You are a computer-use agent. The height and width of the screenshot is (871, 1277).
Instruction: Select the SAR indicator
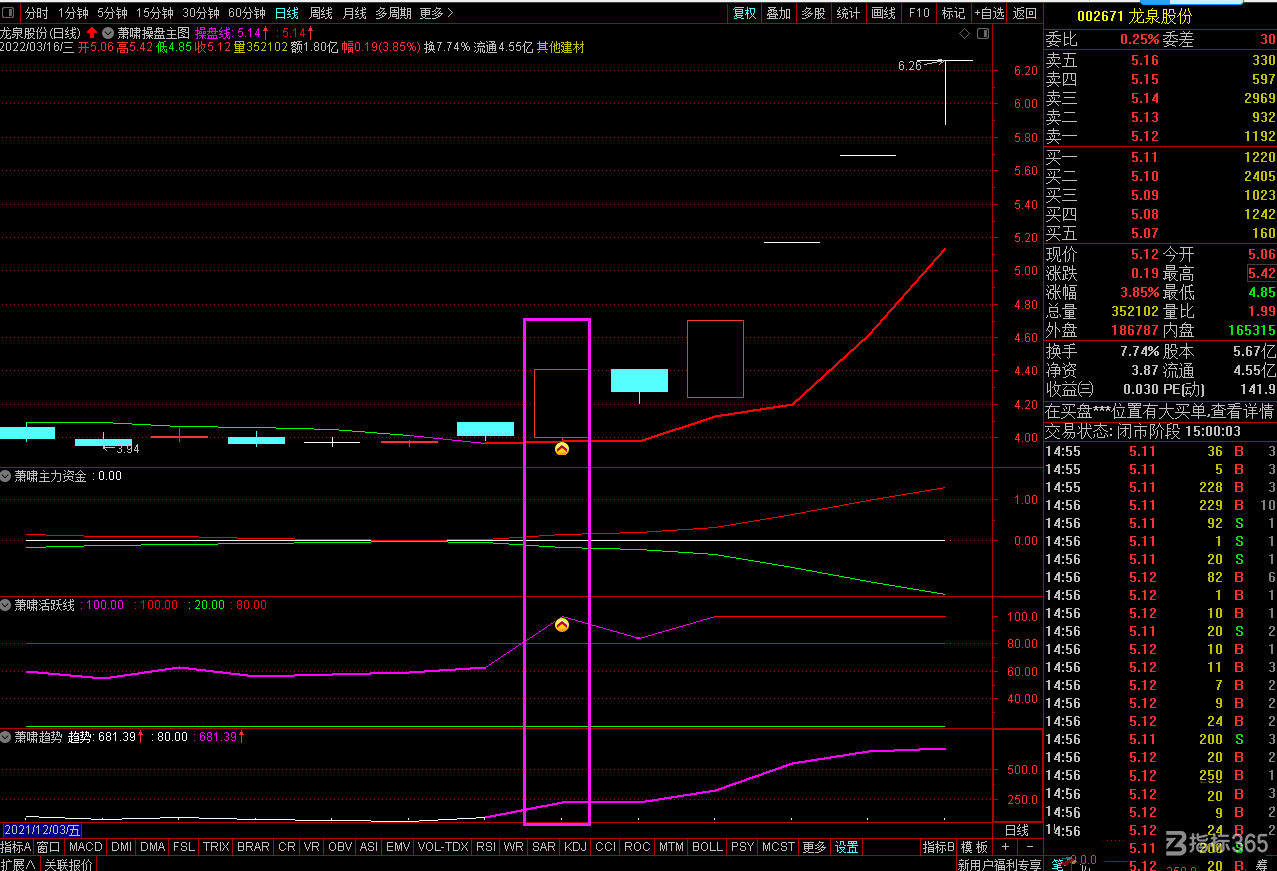click(544, 847)
